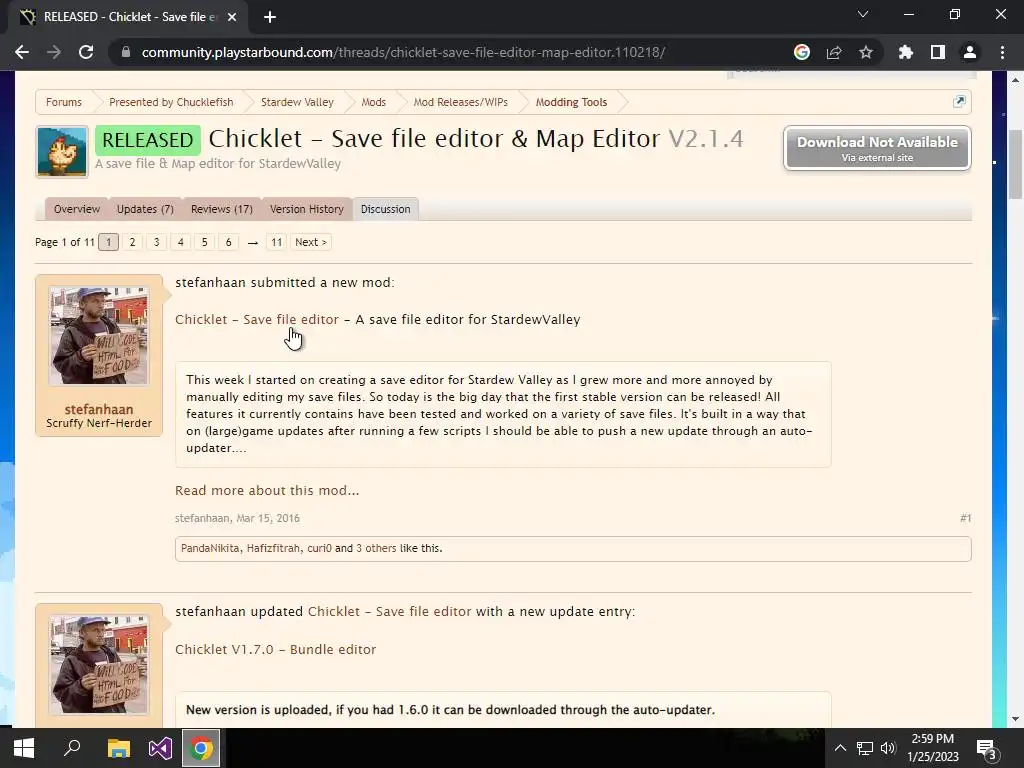Screen dimensions: 1024x768
Task: Open PandaNikita profile link
Action: click(210, 549)
